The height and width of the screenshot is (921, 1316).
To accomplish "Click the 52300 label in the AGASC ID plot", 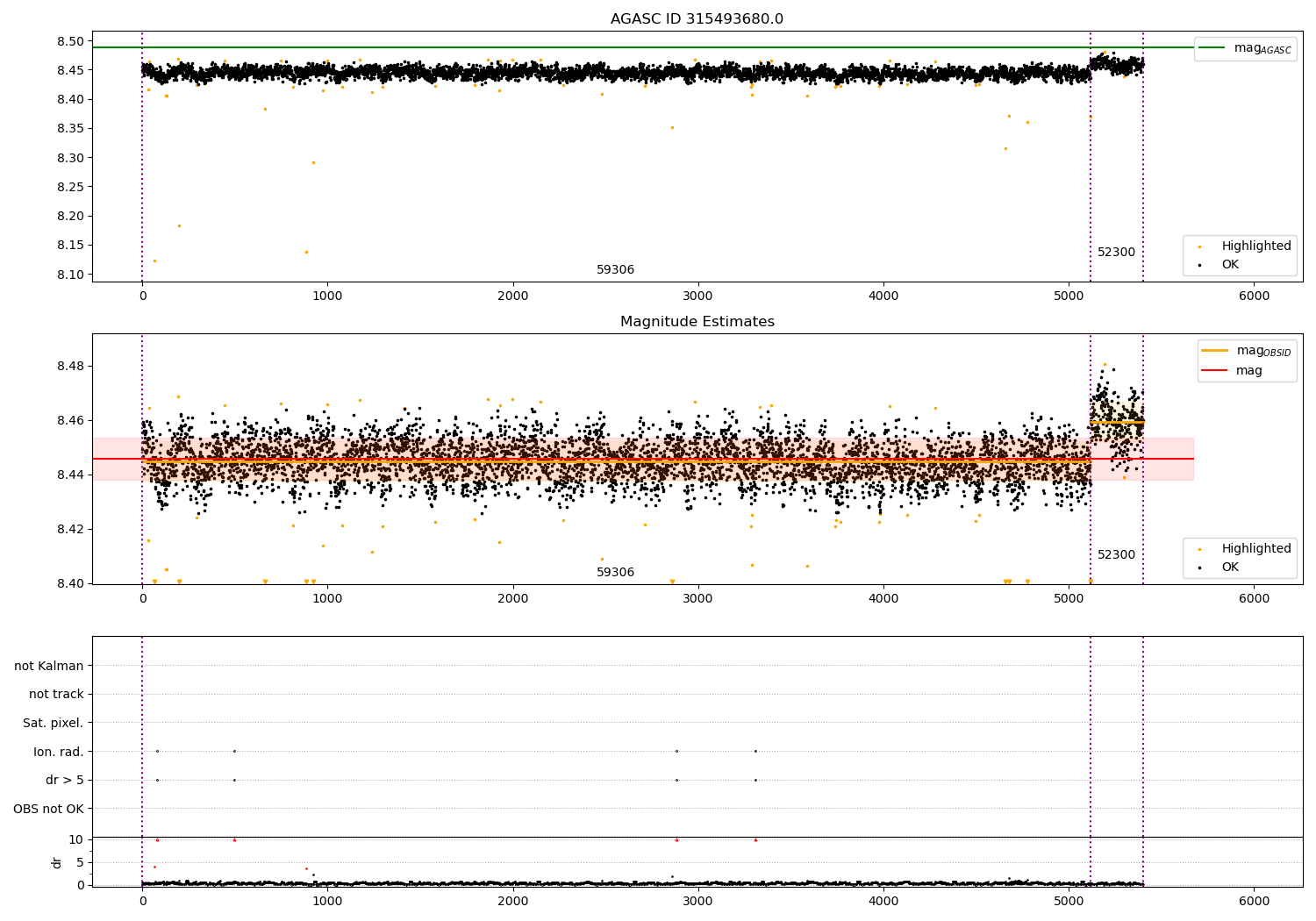I will pos(1116,252).
